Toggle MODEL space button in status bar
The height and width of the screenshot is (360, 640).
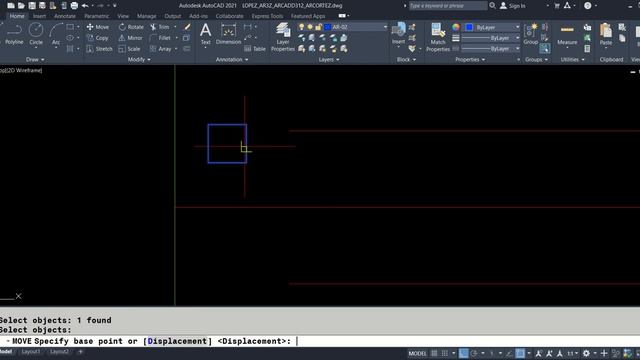click(417, 353)
